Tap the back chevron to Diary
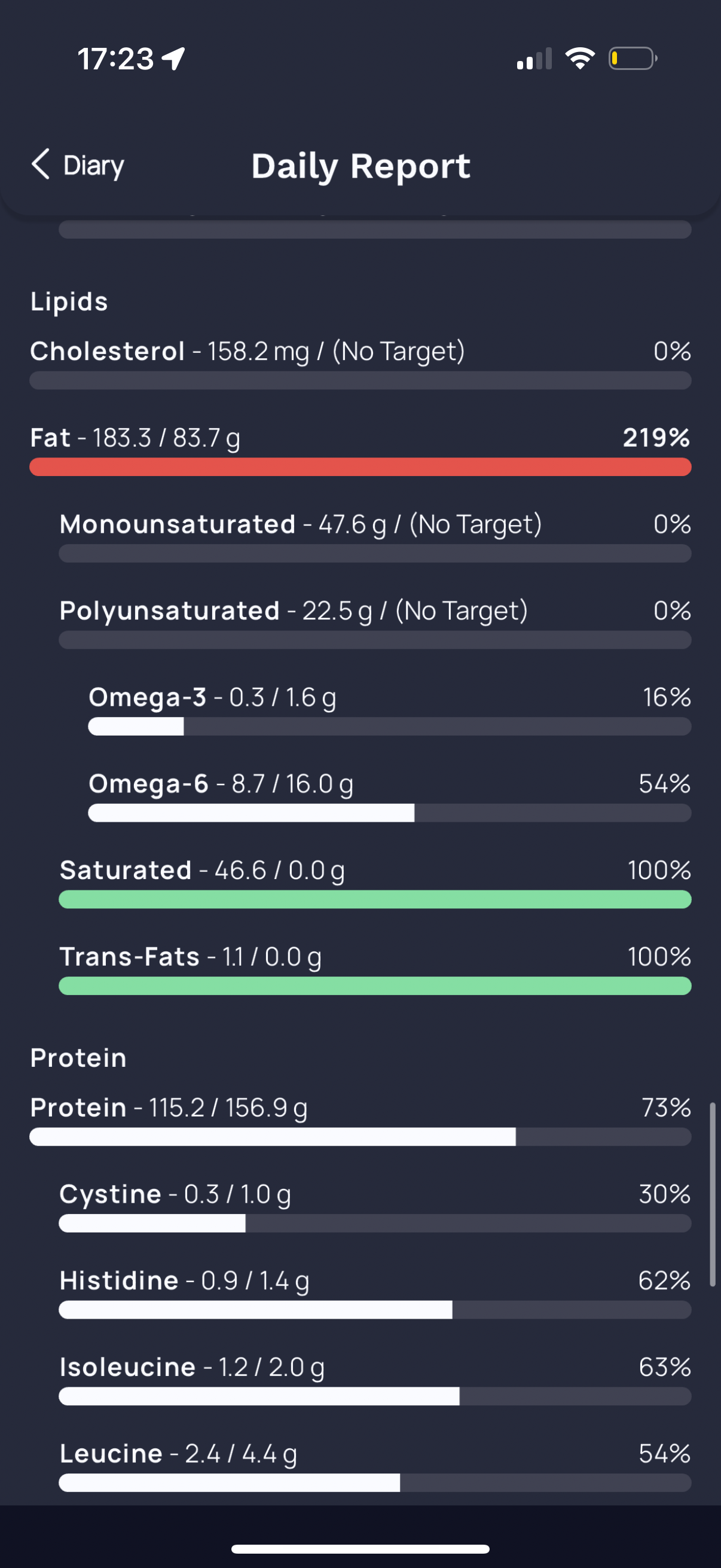 click(x=41, y=164)
